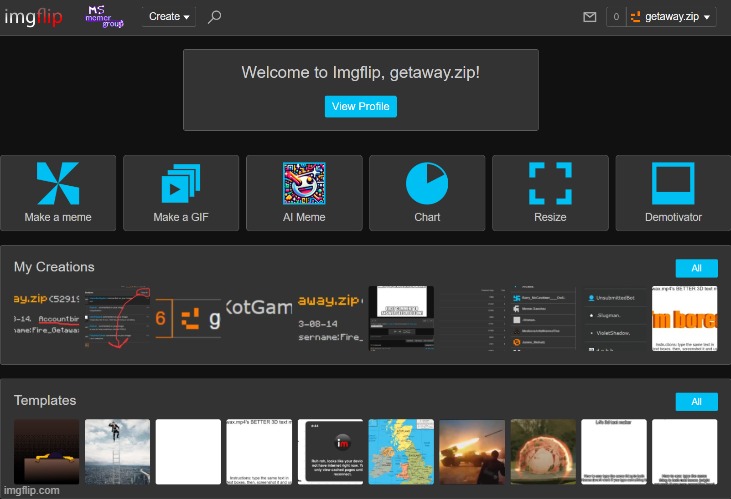Image resolution: width=731 pixels, height=499 pixels.
Task: Open the search magnifier icon
Action: pos(214,17)
